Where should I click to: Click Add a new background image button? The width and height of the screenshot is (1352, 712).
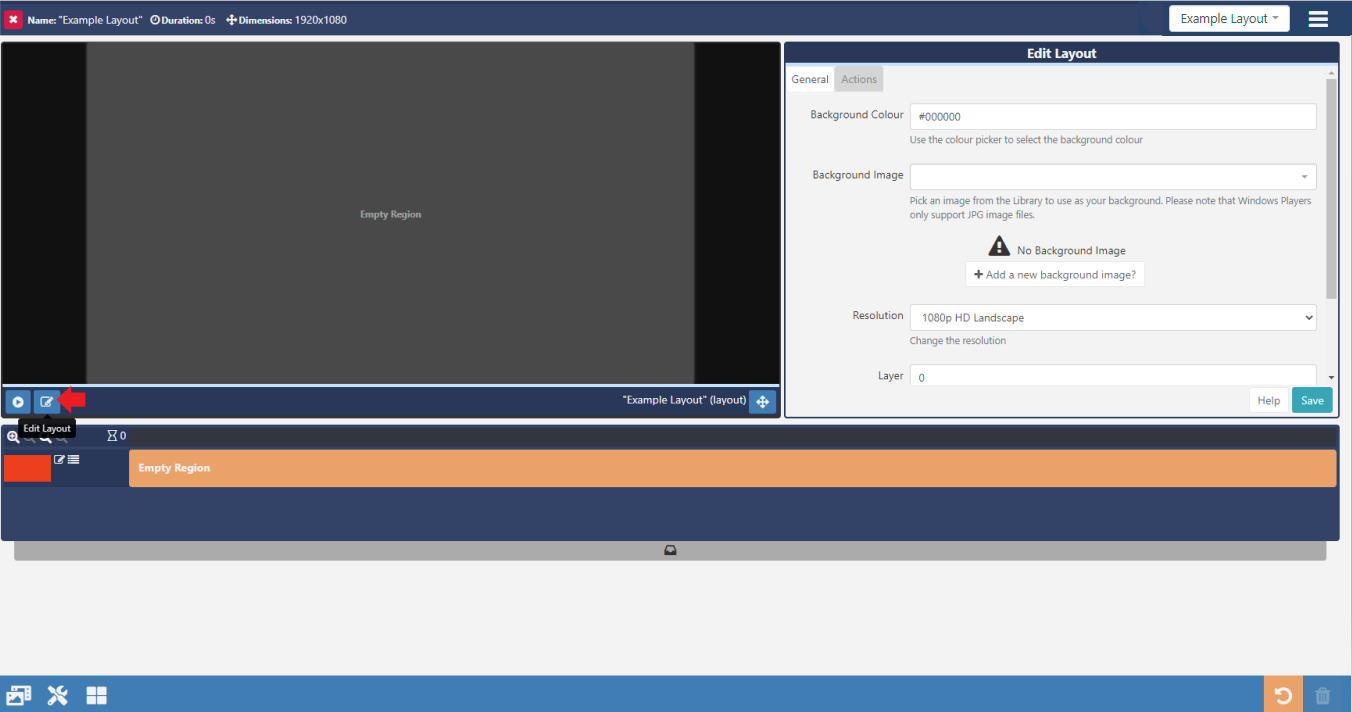(x=1055, y=273)
